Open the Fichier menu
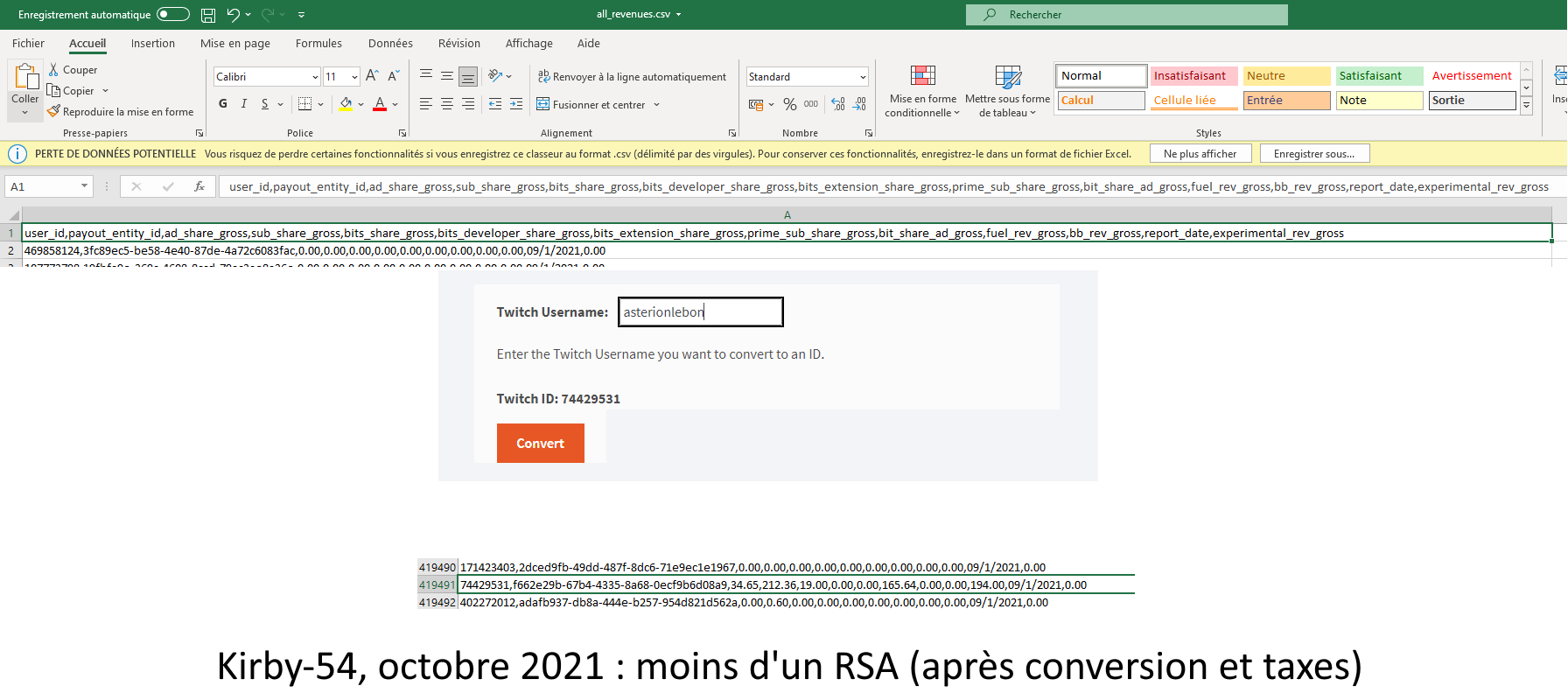The height and width of the screenshot is (693, 1568). 28,43
